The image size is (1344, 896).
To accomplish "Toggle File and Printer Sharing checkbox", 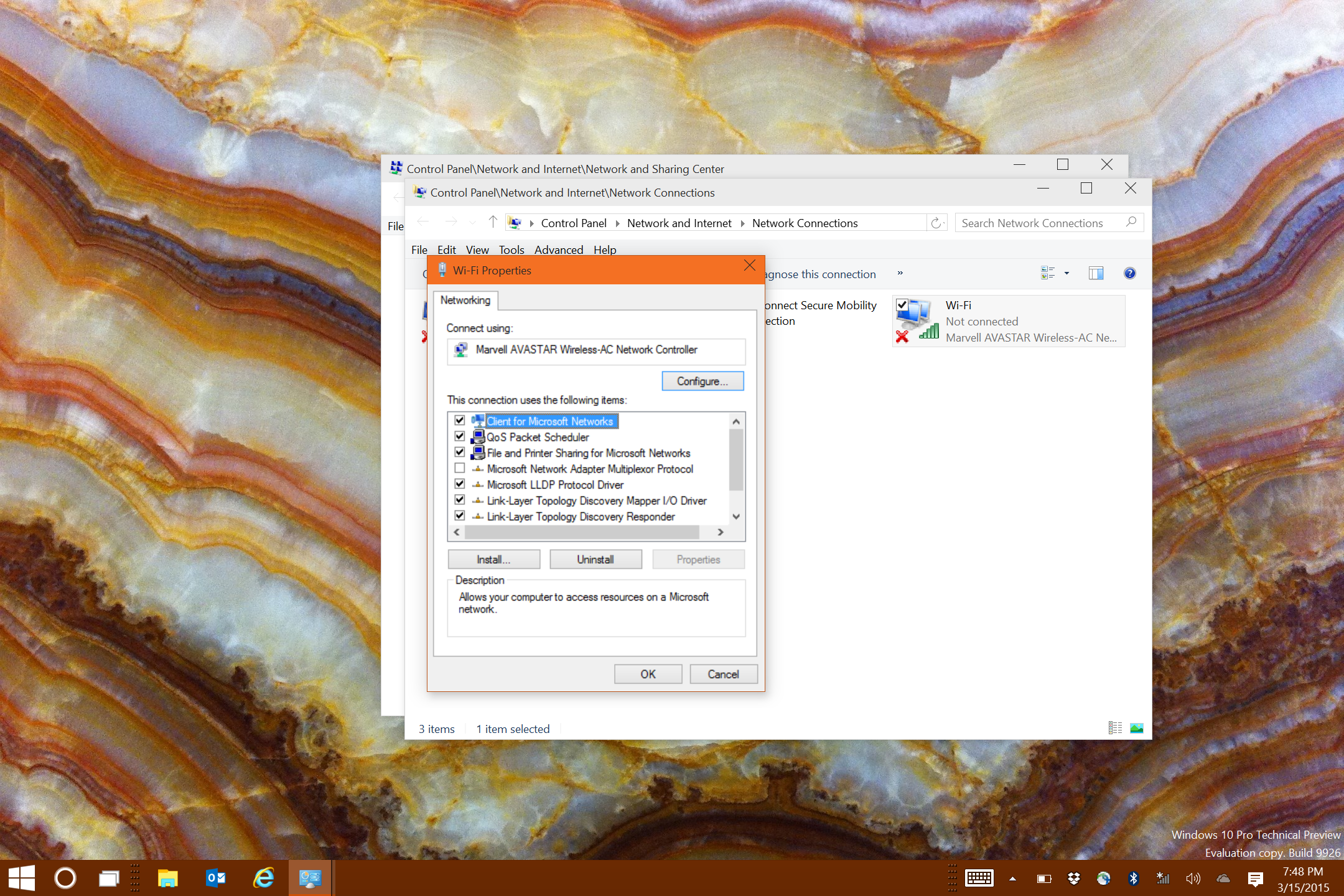I will (460, 452).
